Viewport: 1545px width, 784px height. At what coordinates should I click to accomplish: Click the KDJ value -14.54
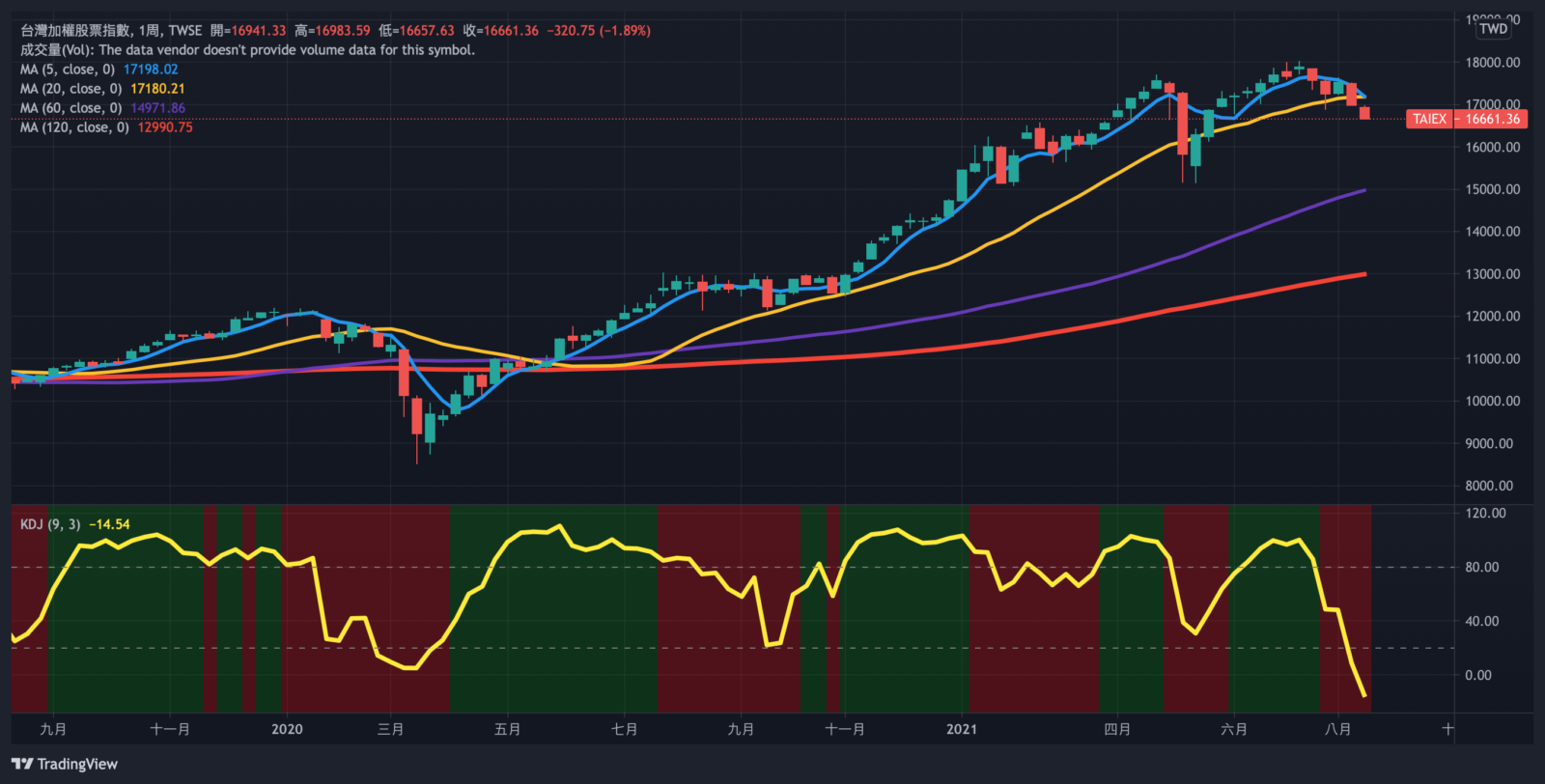[109, 524]
